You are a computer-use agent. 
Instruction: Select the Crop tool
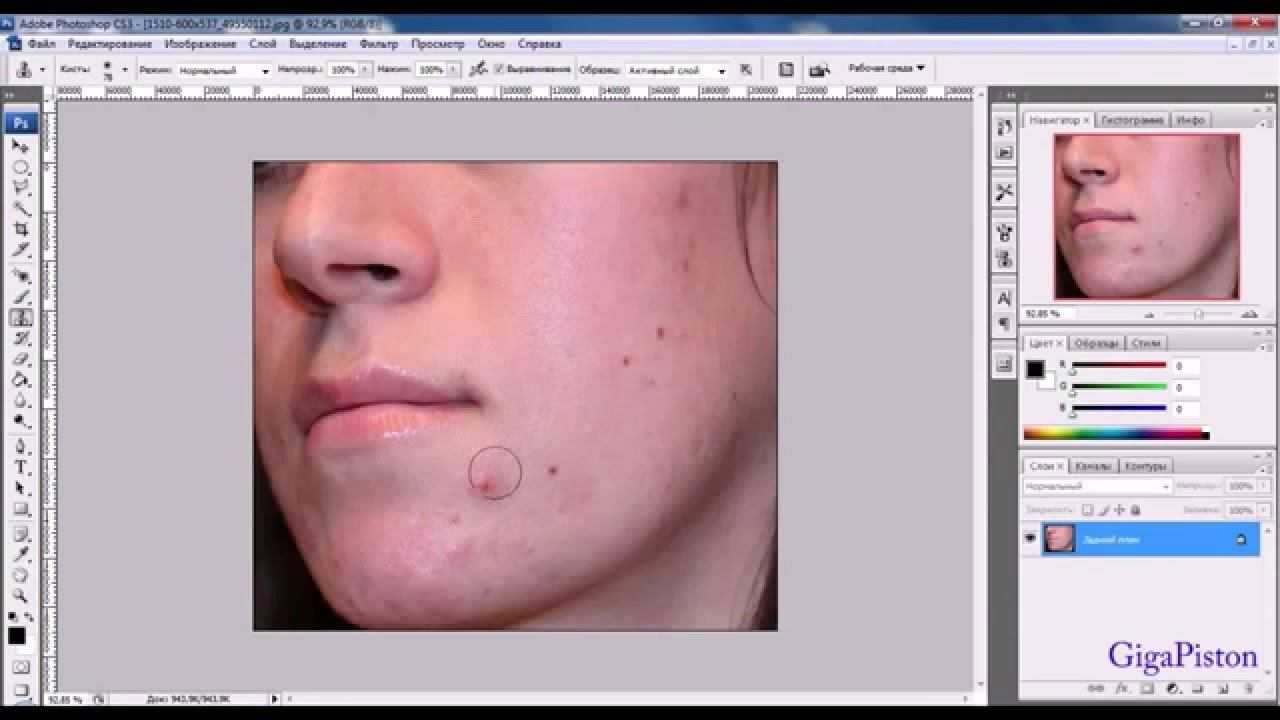point(21,229)
